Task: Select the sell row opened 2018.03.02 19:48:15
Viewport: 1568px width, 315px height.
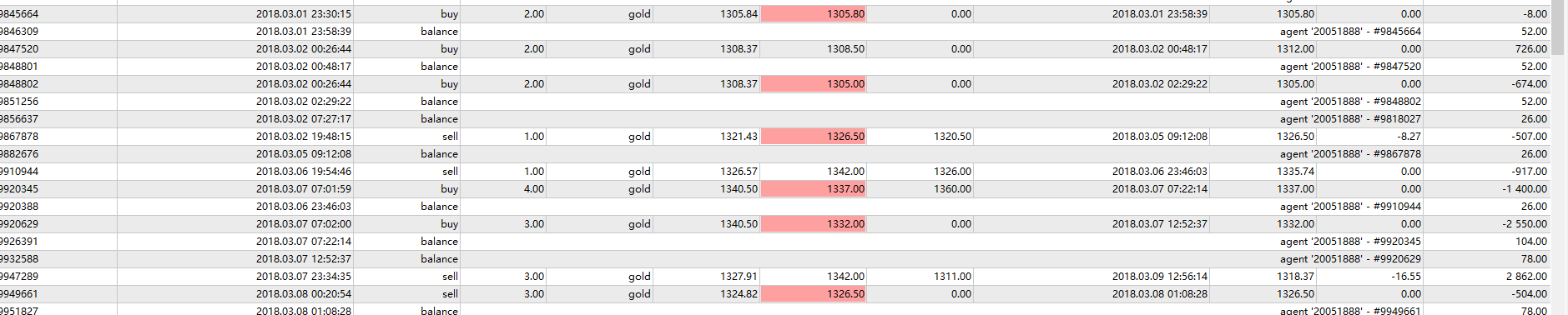Action: pos(775,137)
